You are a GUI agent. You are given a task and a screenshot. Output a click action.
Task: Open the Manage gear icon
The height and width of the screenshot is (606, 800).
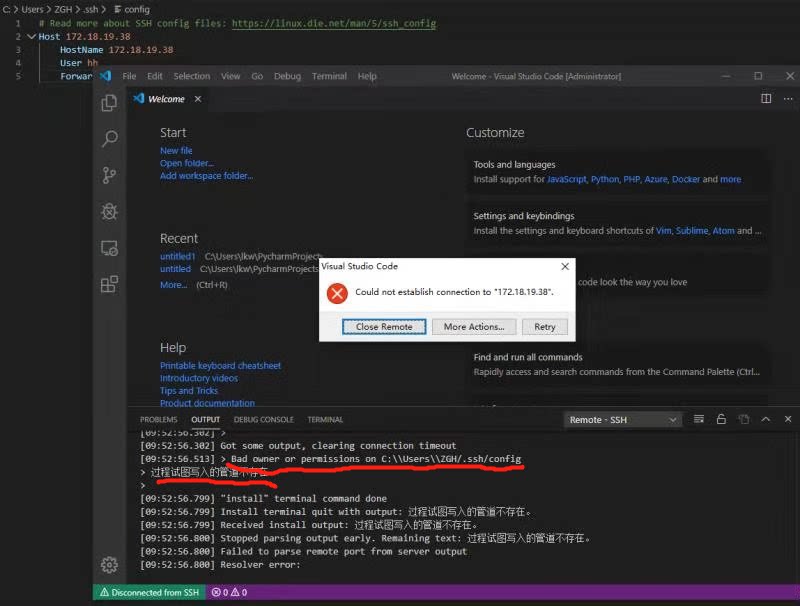click(109, 565)
